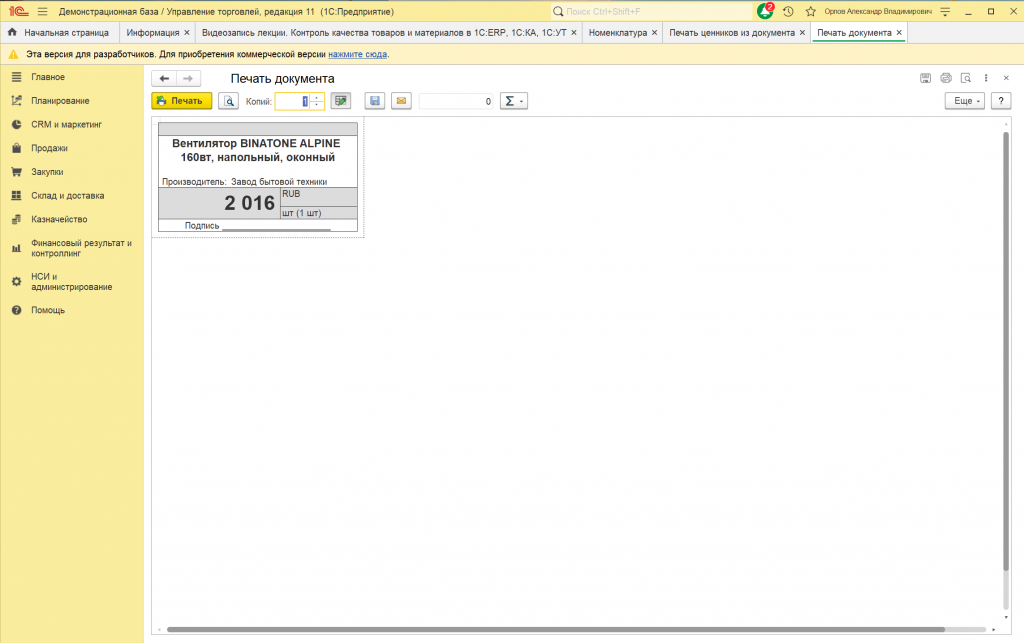Open print preview magnifier icon in toolbar
Image resolution: width=1024 pixels, height=643 pixels.
228,101
